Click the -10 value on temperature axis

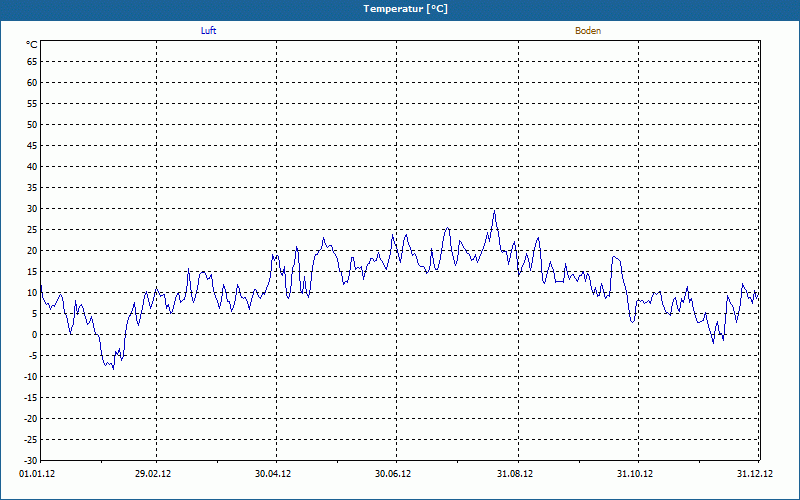coord(31,377)
